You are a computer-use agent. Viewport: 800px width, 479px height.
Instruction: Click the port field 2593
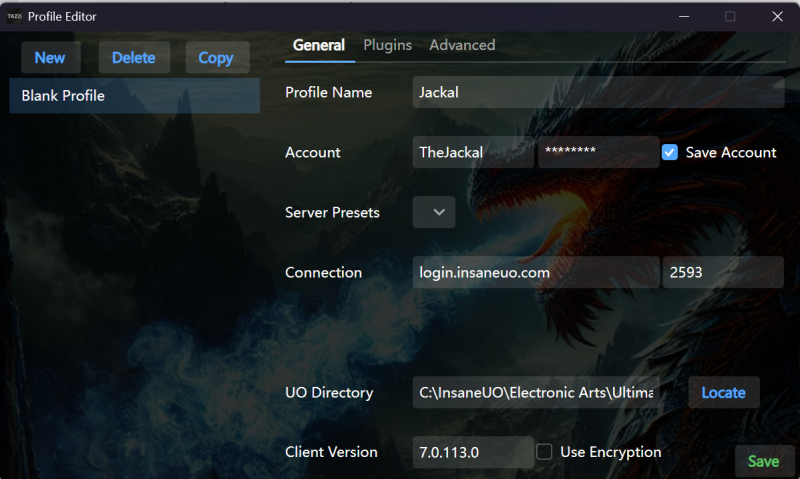pos(723,272)
